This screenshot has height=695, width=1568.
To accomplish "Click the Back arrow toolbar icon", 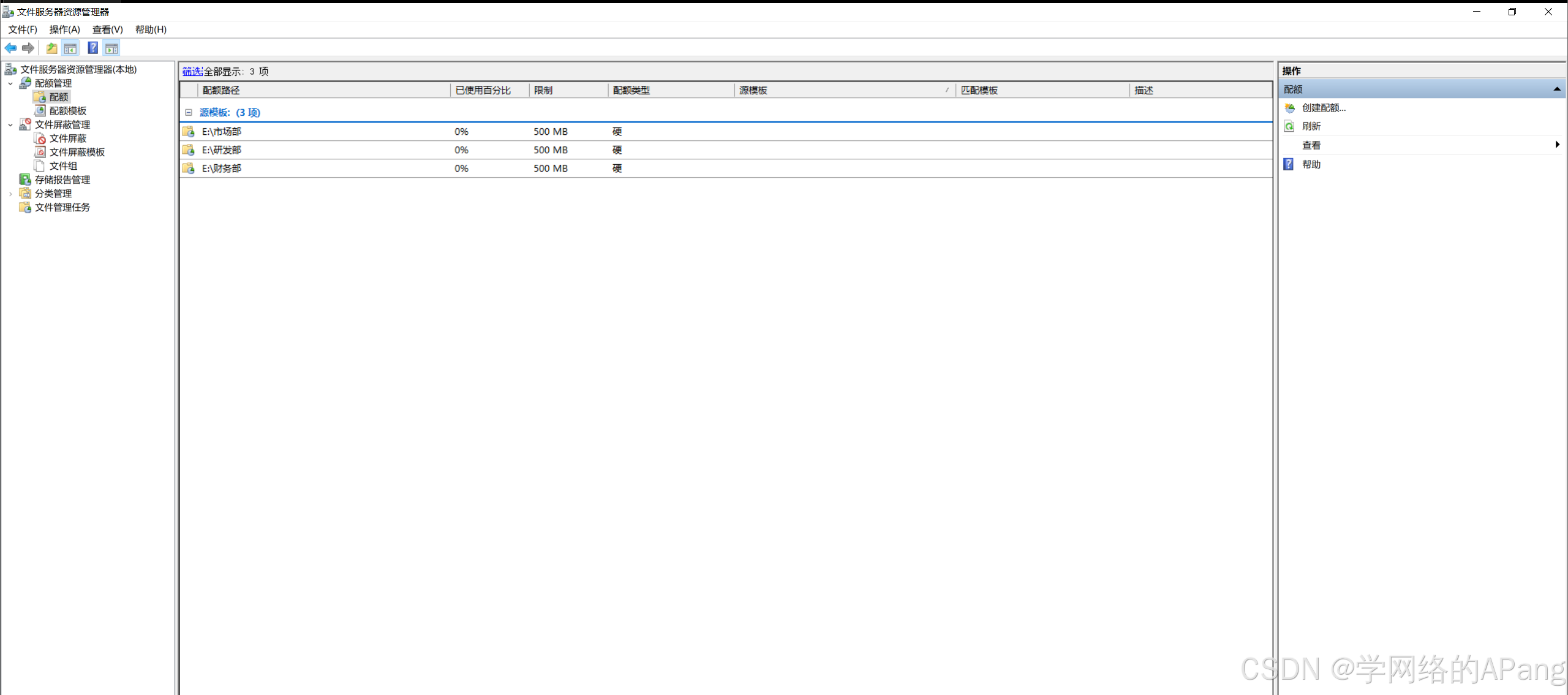I will point(10,48).
